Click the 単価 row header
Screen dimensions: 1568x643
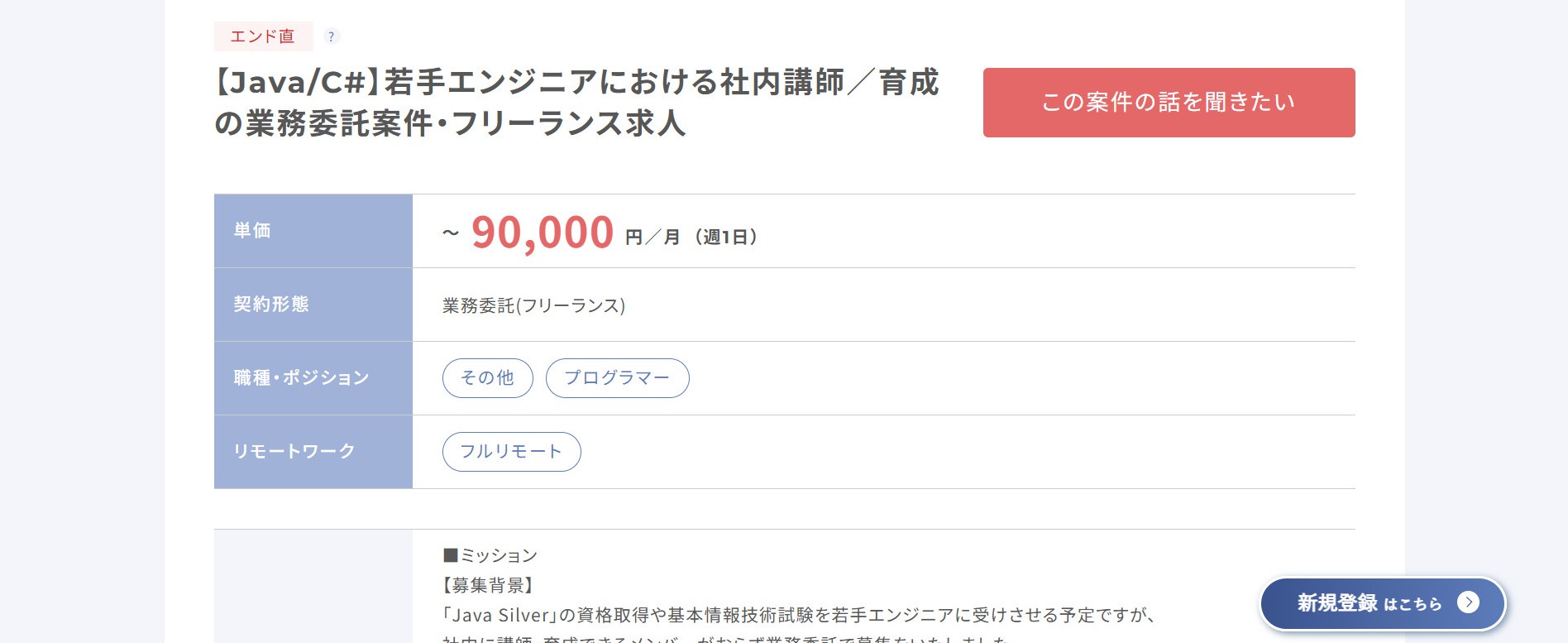pos(252,231)
